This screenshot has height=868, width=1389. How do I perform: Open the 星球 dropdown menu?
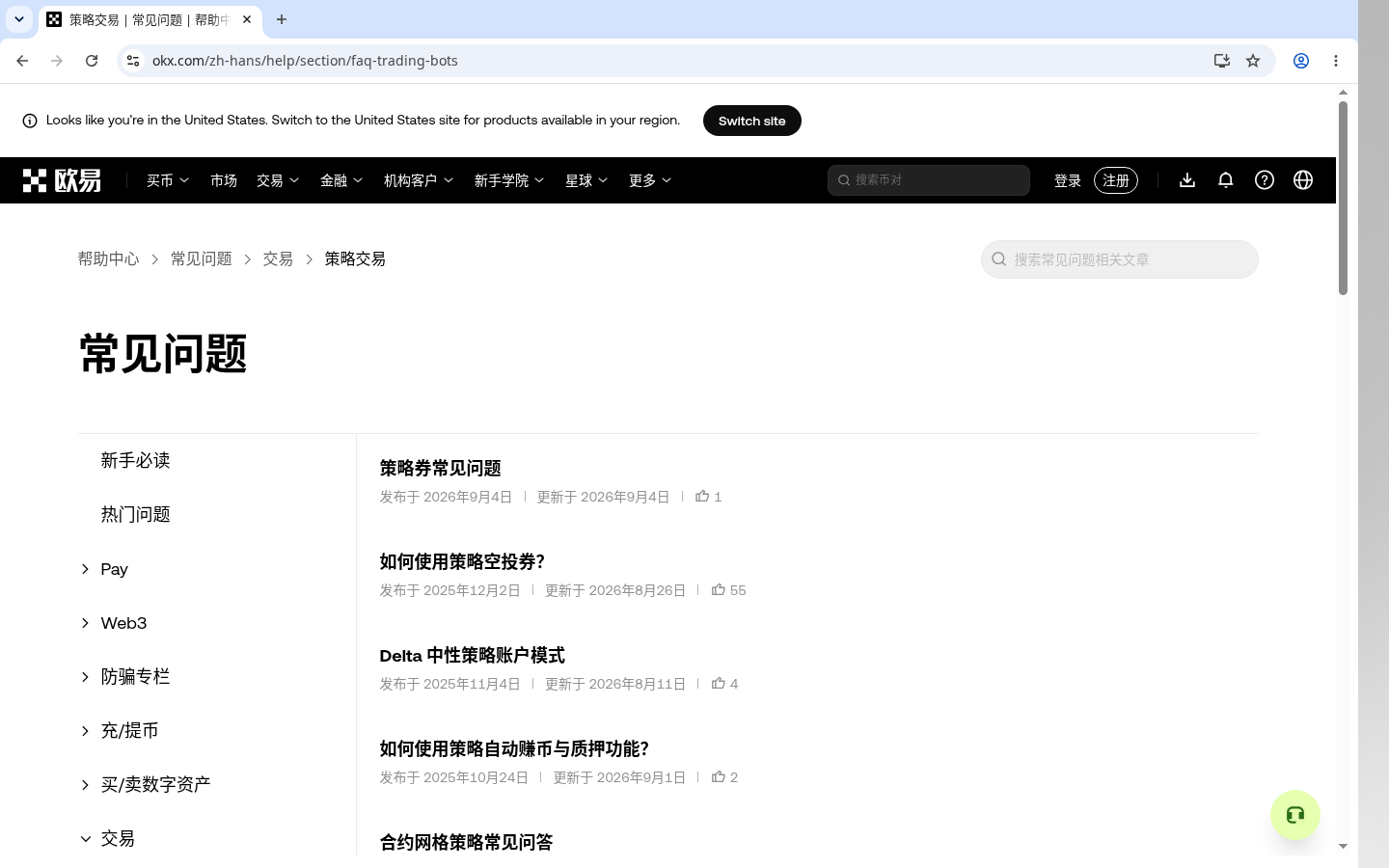(x=586, y=180)
